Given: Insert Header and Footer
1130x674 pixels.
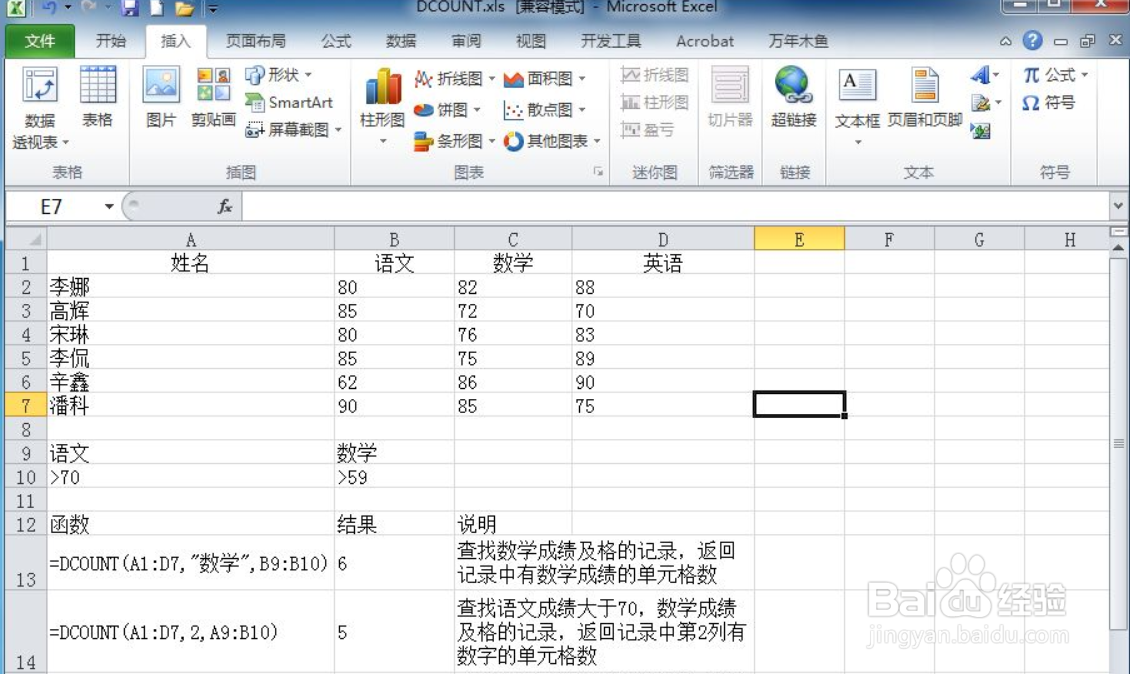Looking at the screenshot, I should click(923, 100).
